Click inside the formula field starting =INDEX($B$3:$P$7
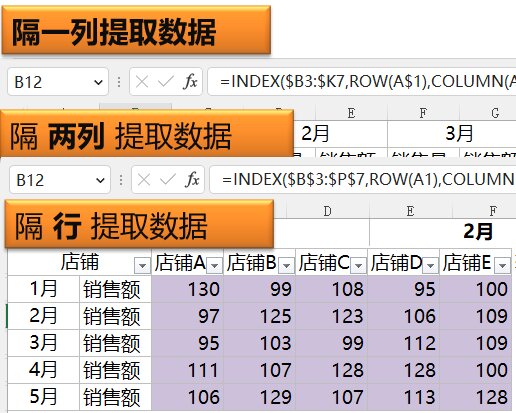This screenshot has height=413, width=516. tap(363, 180)
